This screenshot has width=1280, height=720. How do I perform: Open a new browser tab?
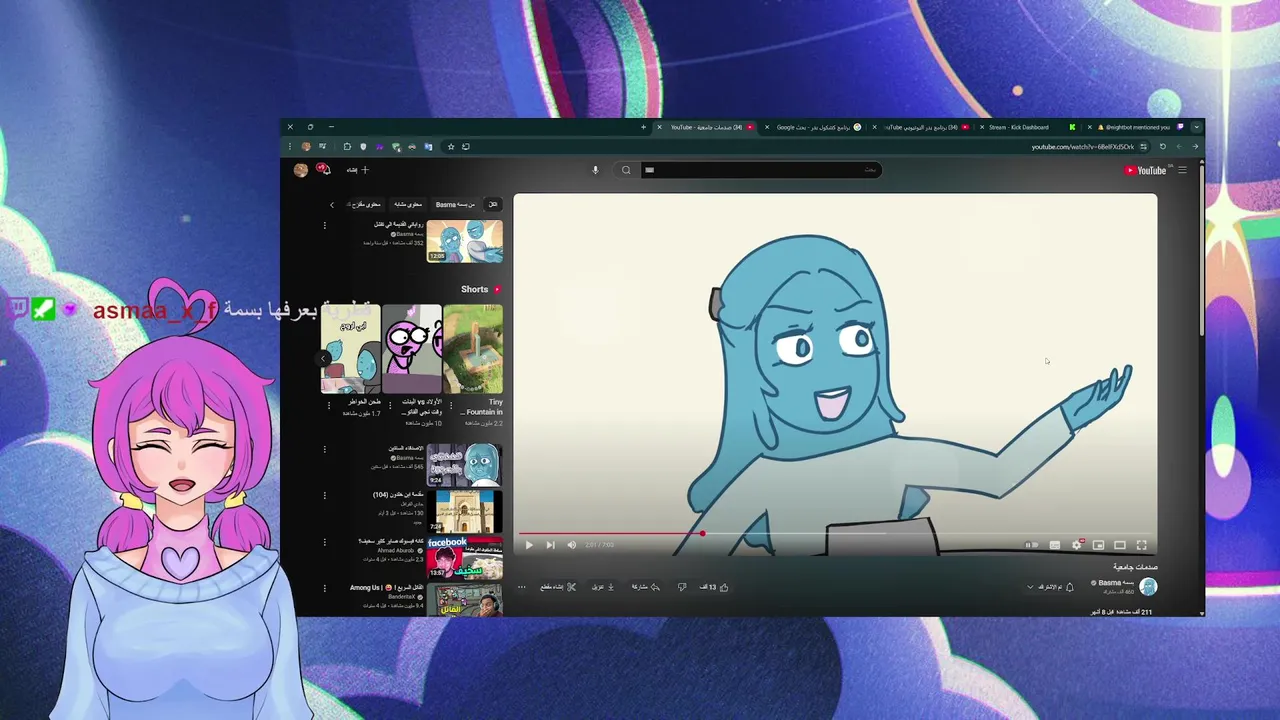(643, 127)
